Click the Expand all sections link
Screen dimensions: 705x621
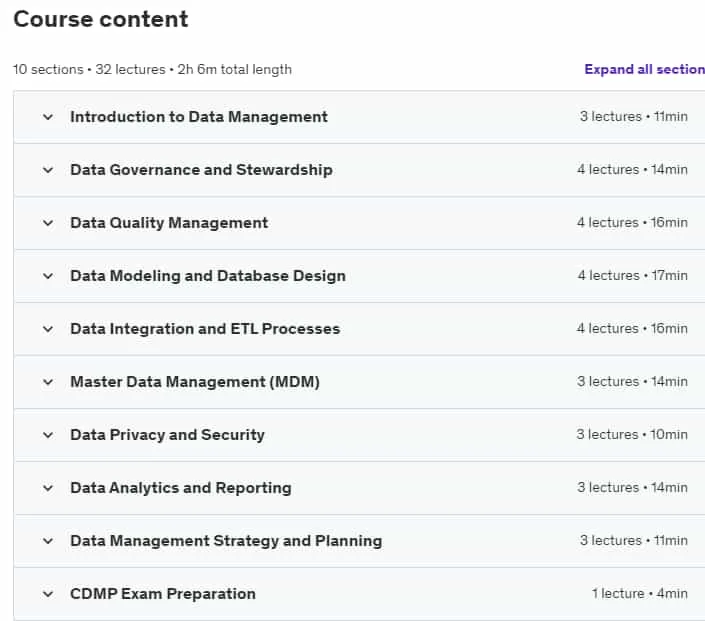pyautogui.click(x=644, y=69)
